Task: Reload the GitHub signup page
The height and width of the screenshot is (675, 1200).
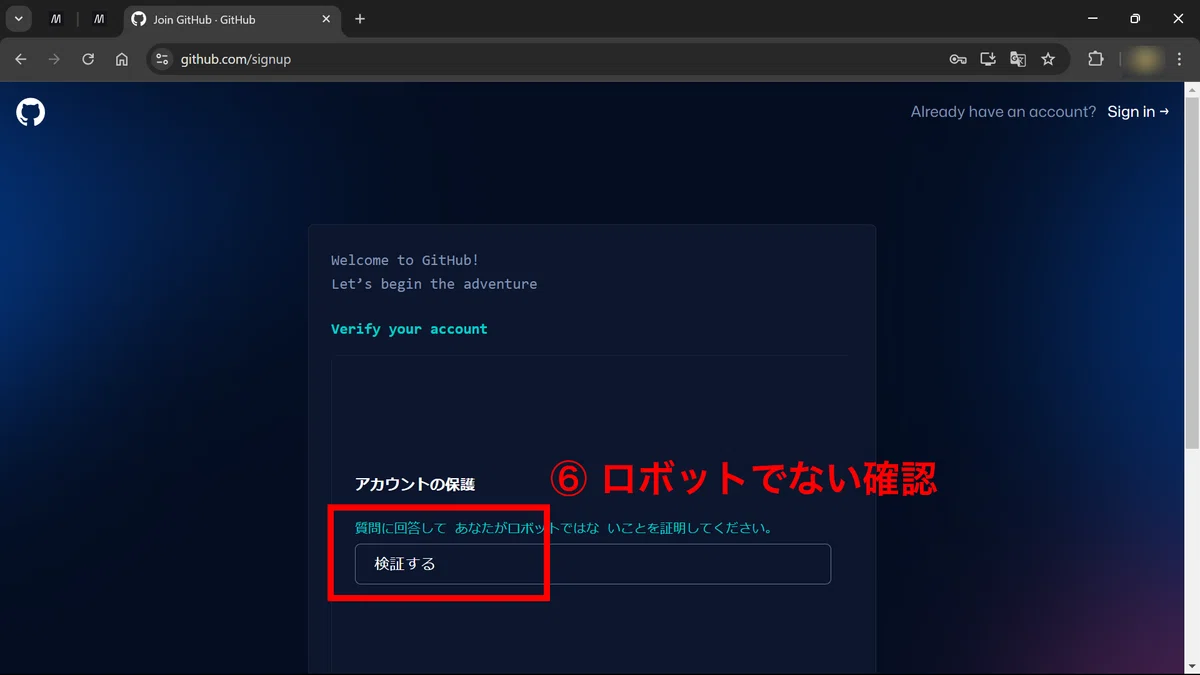Action: pos(88,59)
